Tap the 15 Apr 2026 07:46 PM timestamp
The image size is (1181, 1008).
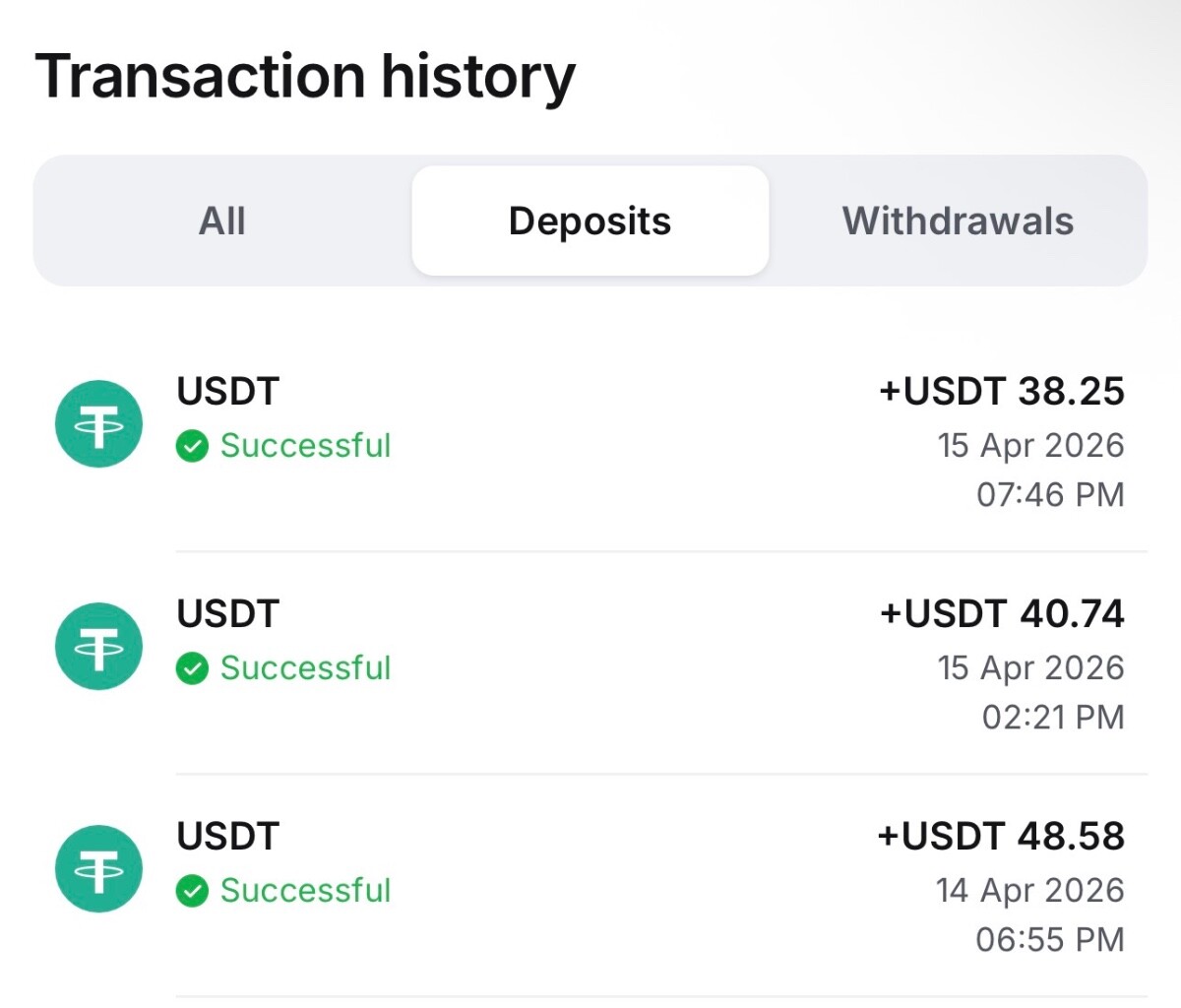[x=1030, y=470]
